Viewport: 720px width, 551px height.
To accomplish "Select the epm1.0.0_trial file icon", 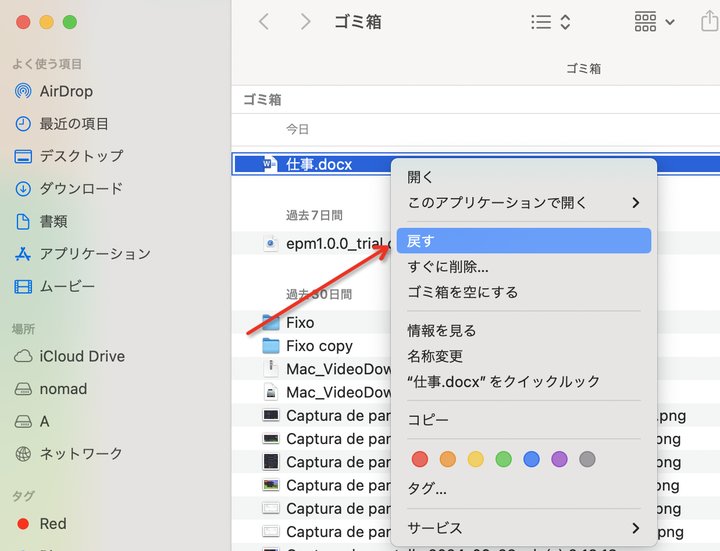I will pyautogui.click(x=270, y=243).
